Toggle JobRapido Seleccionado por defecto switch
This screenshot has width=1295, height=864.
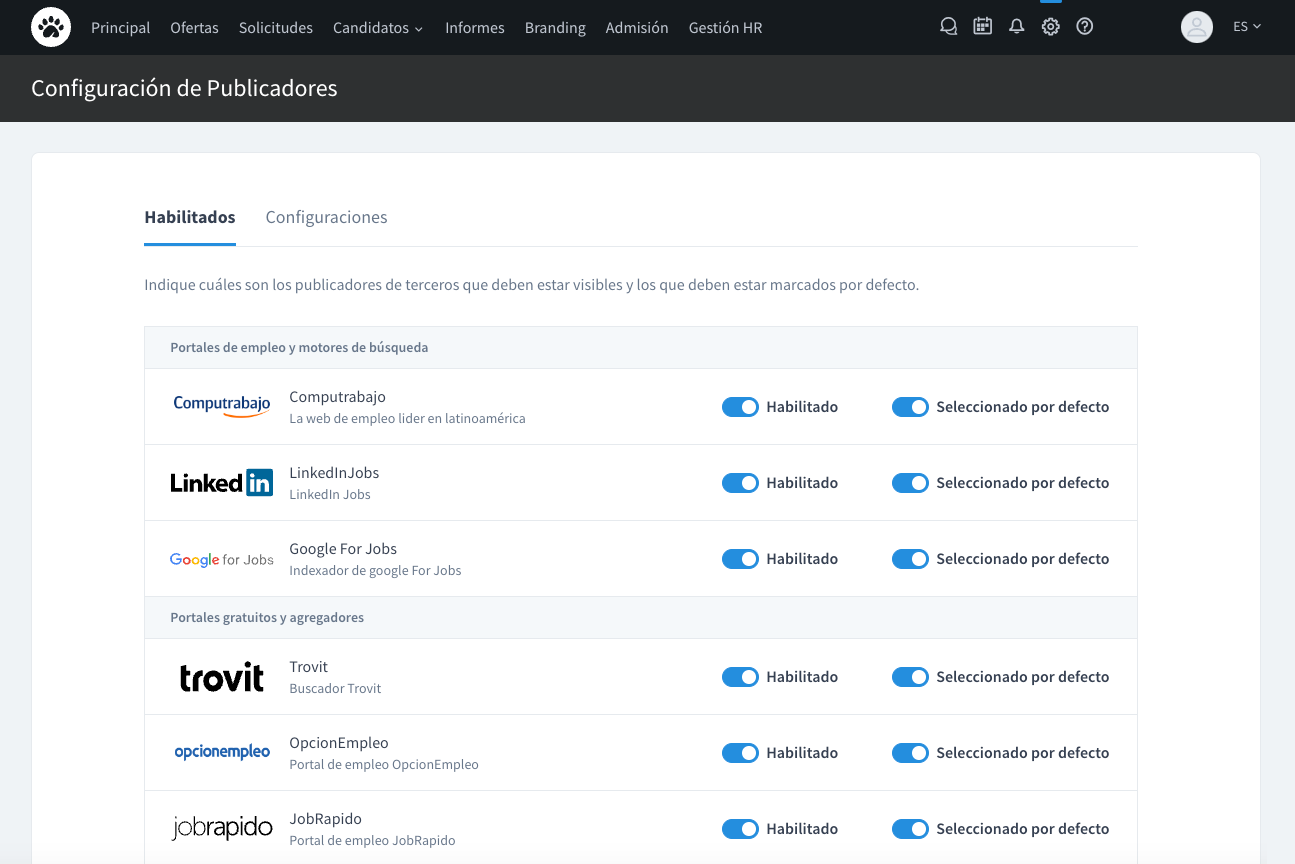coord(910,829)
